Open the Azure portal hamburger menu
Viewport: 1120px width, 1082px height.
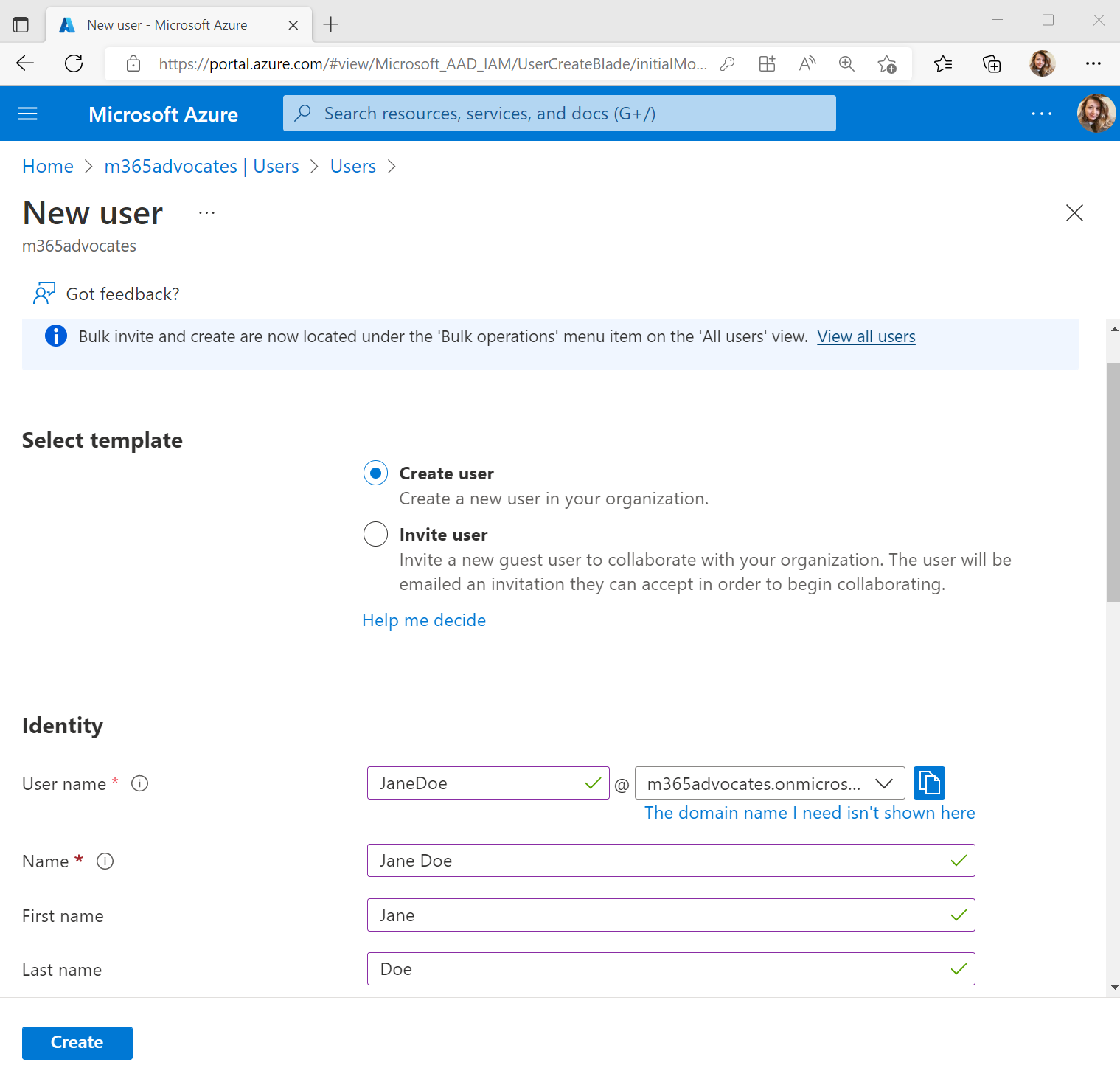pos(27,114)
